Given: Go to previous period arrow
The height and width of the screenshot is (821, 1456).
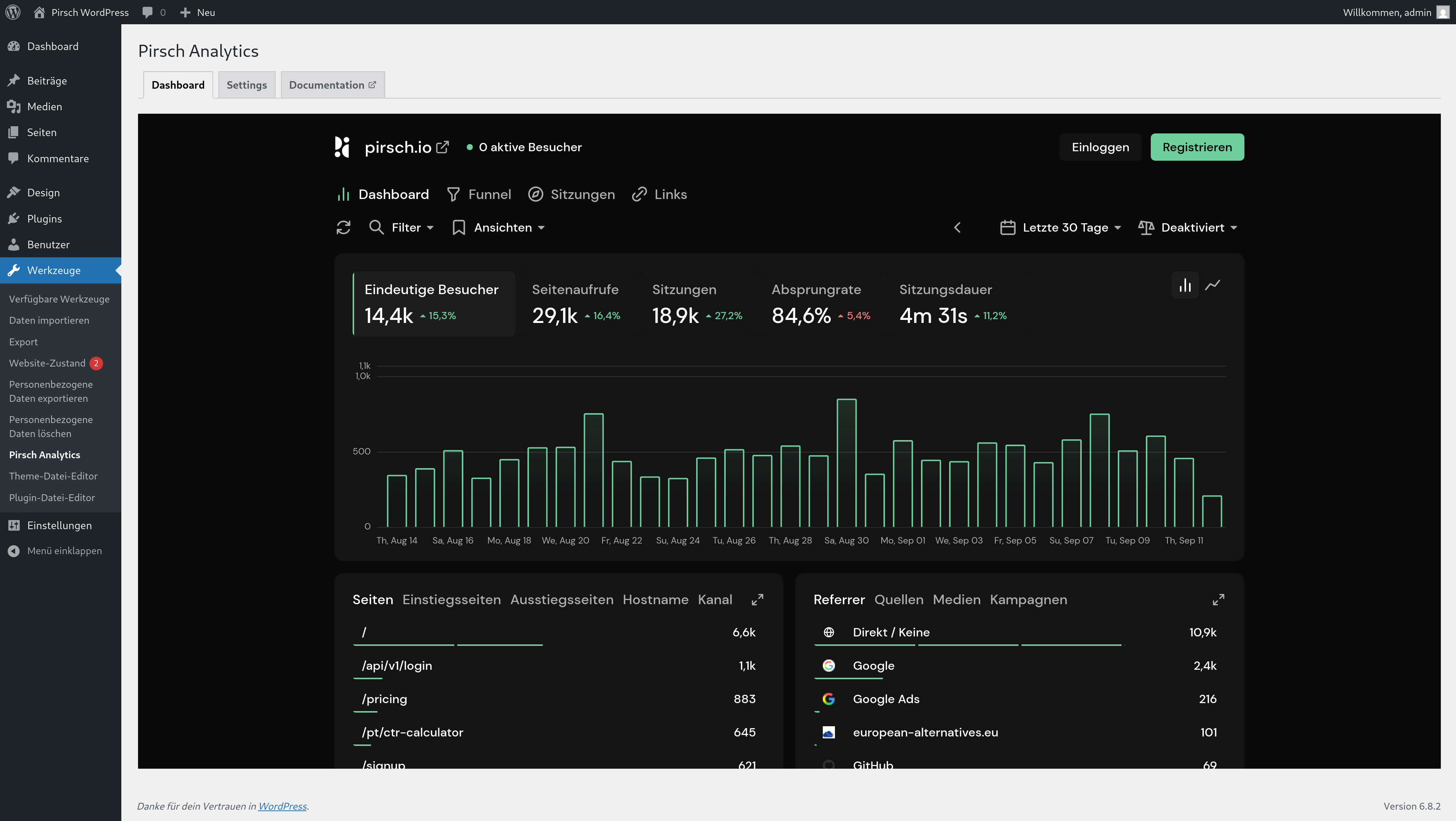Looking at the screenshot, I should 957,227.
